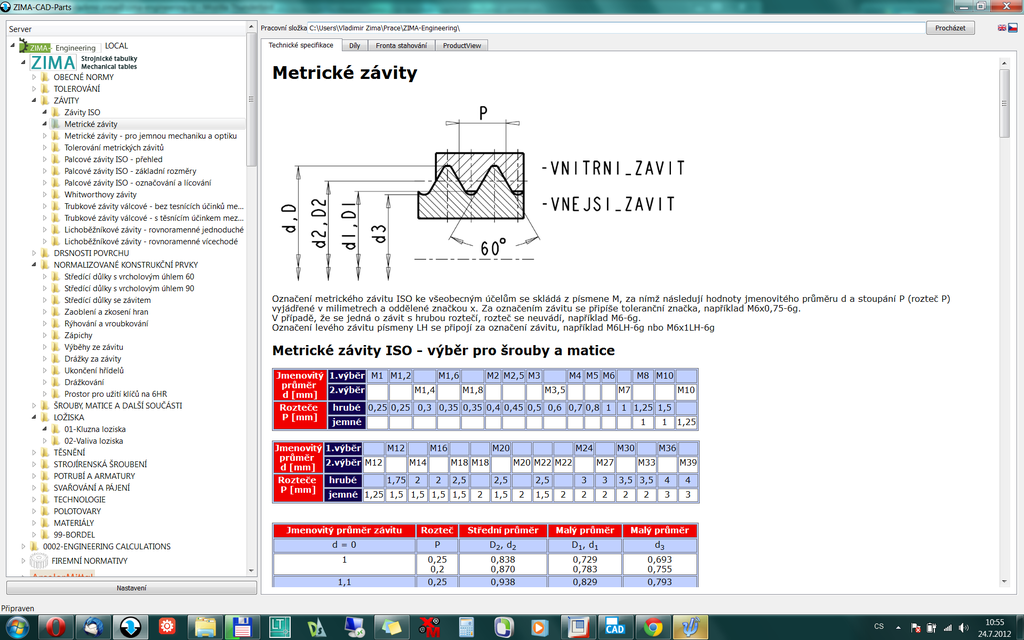
Task: Select Tolerování metrických závitů item
Action: [x=114, y=148]
